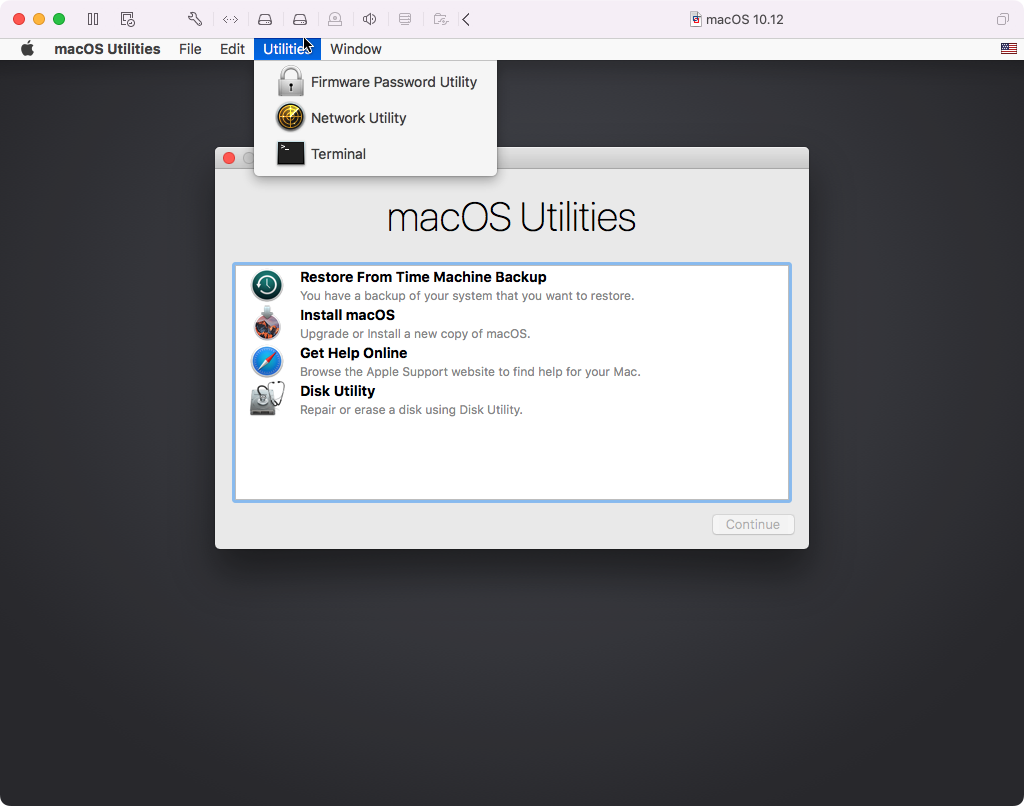This screenshot has width=1024, height=806.
Task: Select the Get Help Online option
Action: (512, 361)
